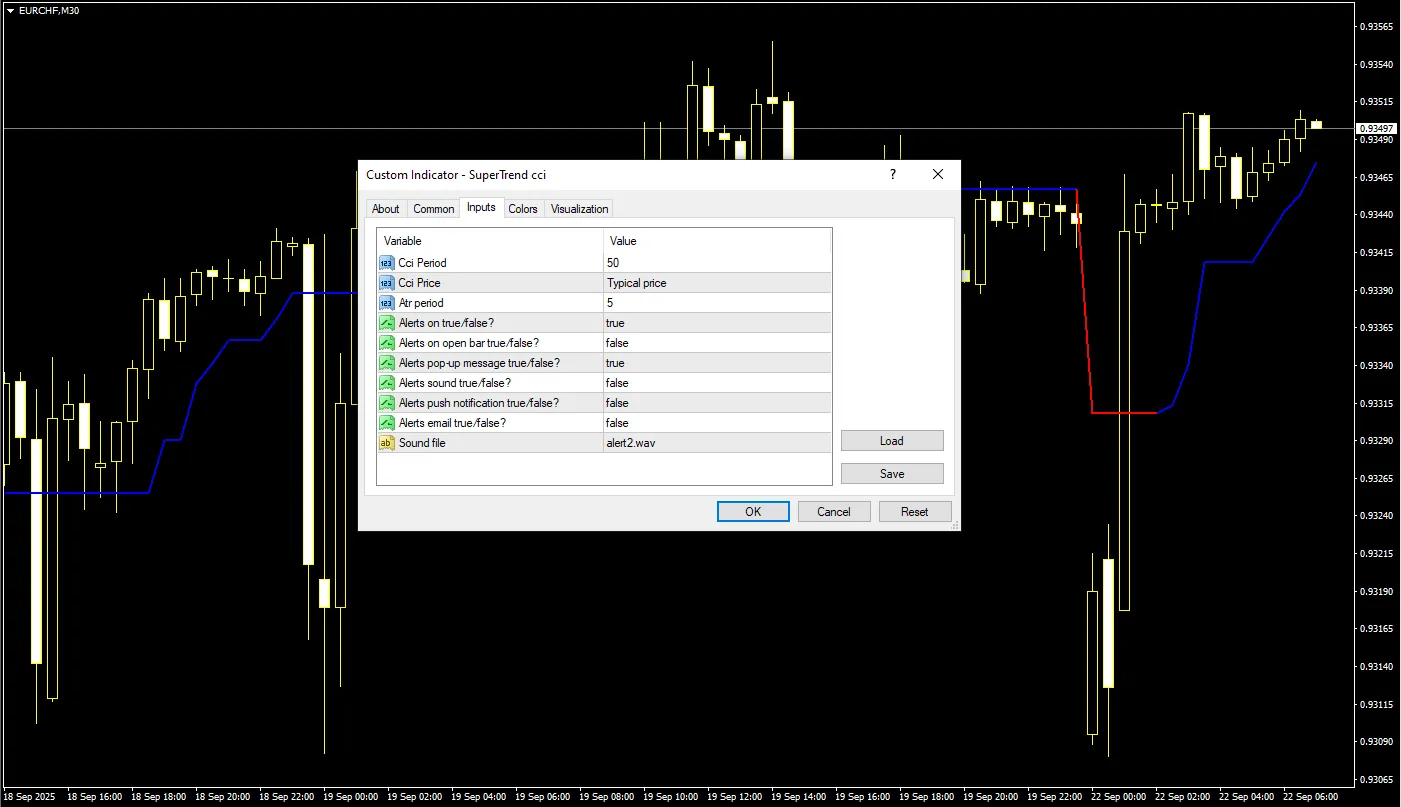
Task: Select the 'Alerts push notification' value false
Action: pyautogui.click(x=717, y=403)
